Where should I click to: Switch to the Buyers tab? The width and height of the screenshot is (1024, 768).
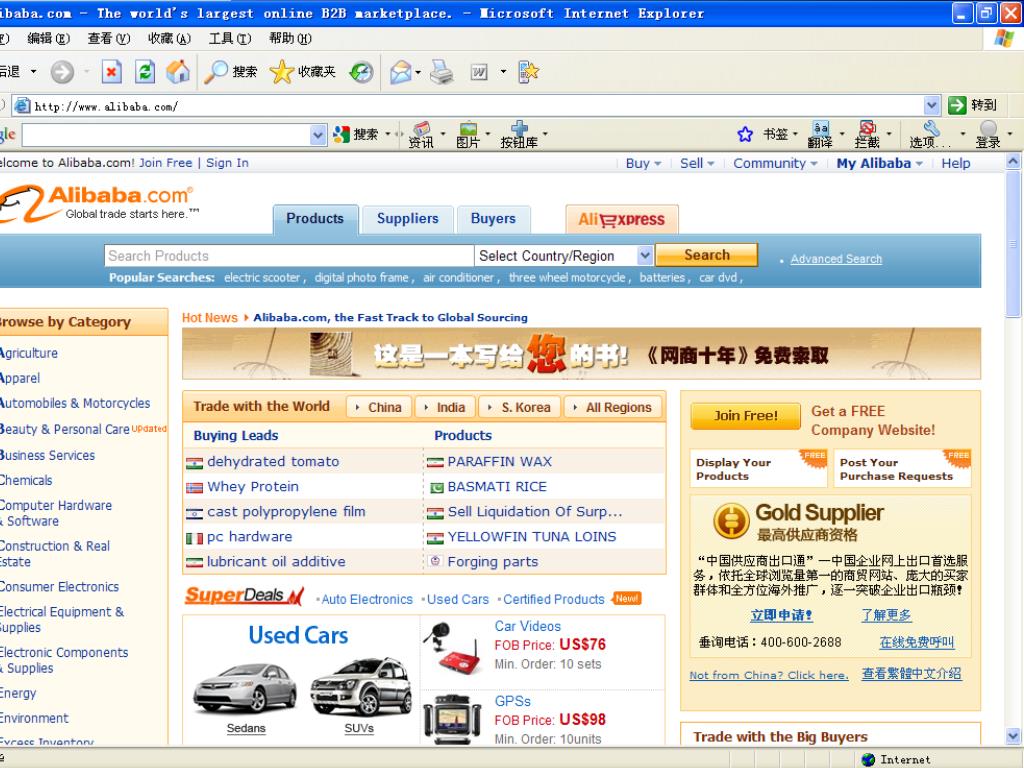click(x=493, y=219)
